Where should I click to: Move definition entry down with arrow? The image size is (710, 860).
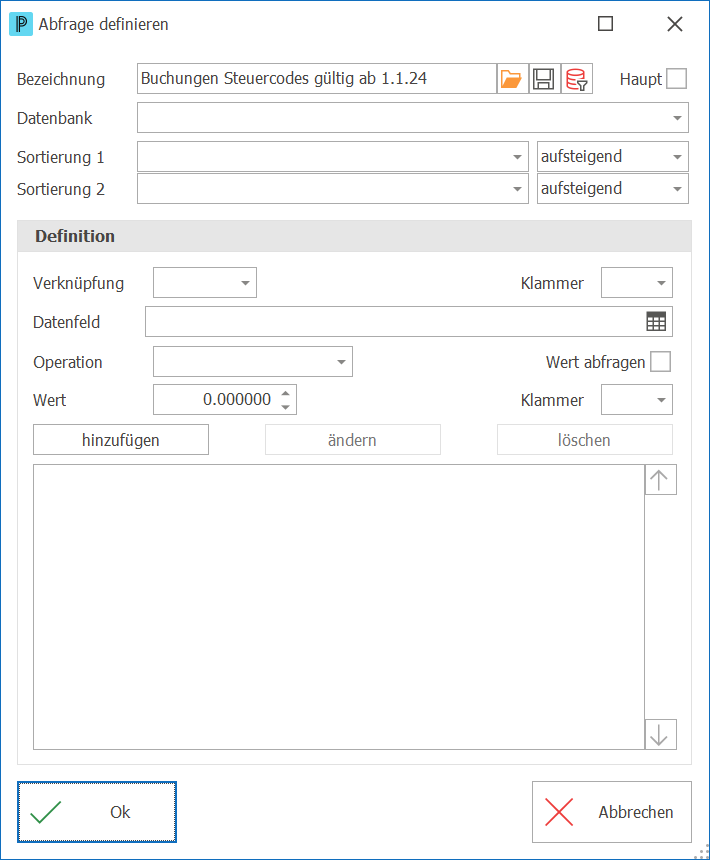[660, 734]
